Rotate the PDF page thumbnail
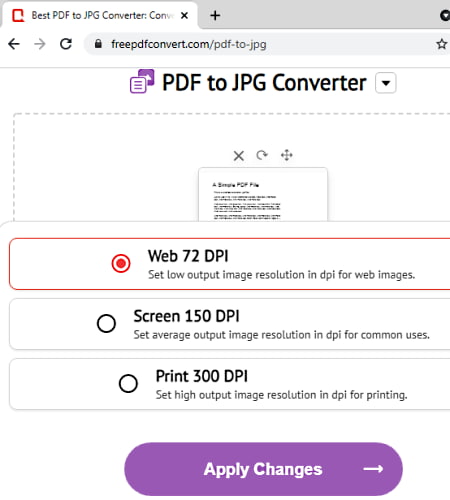Screen dimensions: 450x500 pos(262,155)
